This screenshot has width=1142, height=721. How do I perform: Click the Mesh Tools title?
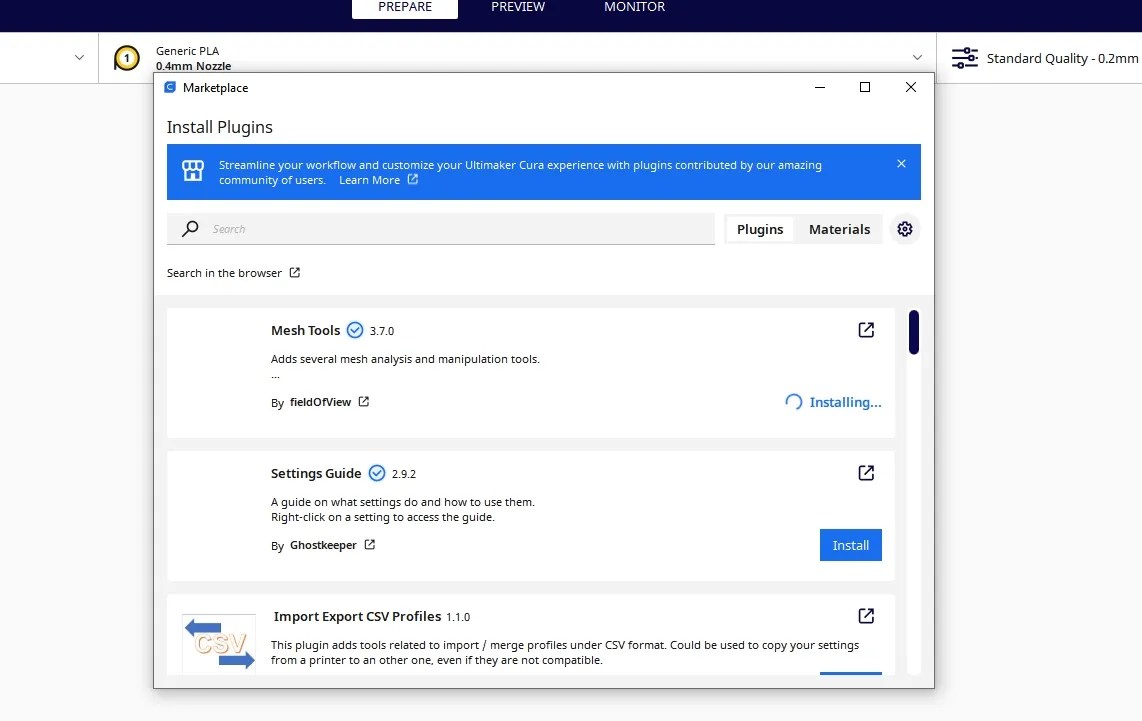click(x=305, y=330)
